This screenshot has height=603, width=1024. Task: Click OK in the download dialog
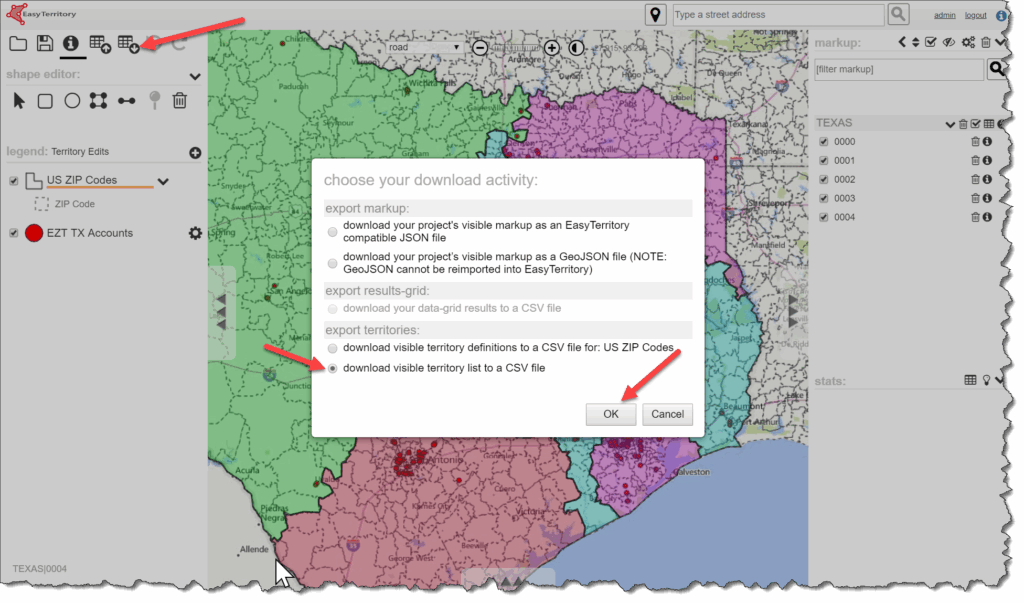click(x=610, y=414)
